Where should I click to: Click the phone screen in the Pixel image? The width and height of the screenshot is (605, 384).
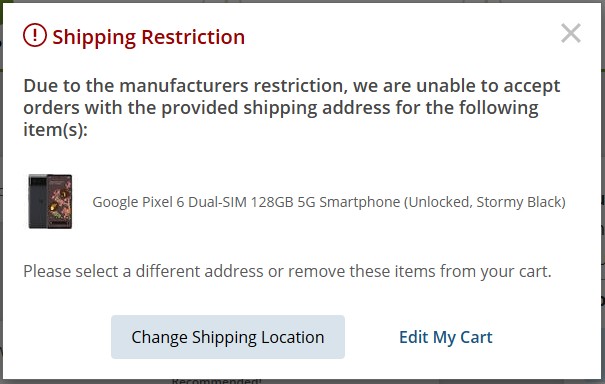pyautogui.click(x=60, y=201)
